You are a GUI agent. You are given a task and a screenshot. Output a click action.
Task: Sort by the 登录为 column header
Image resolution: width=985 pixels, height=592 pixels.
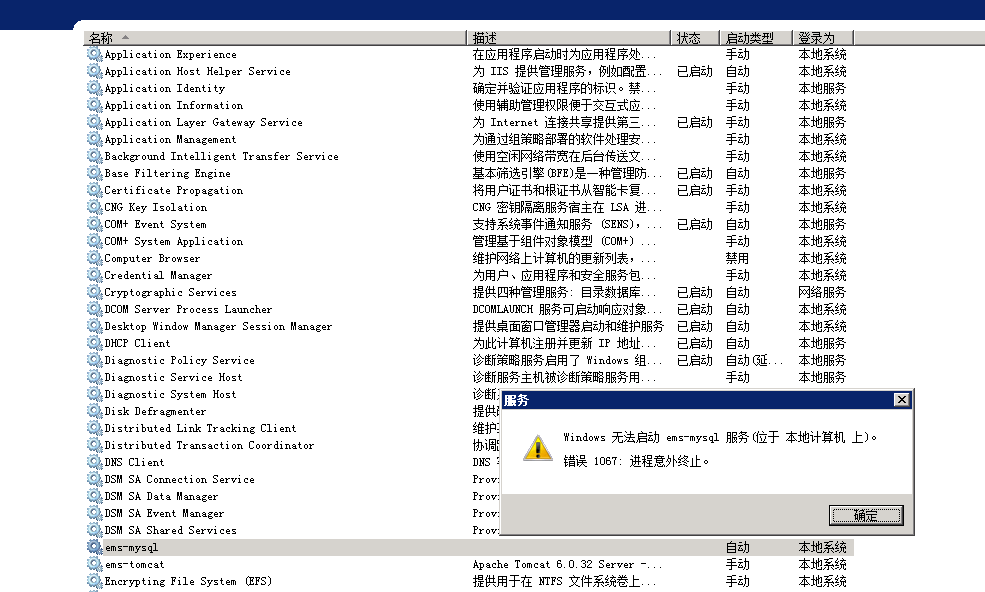coord(823,38)
